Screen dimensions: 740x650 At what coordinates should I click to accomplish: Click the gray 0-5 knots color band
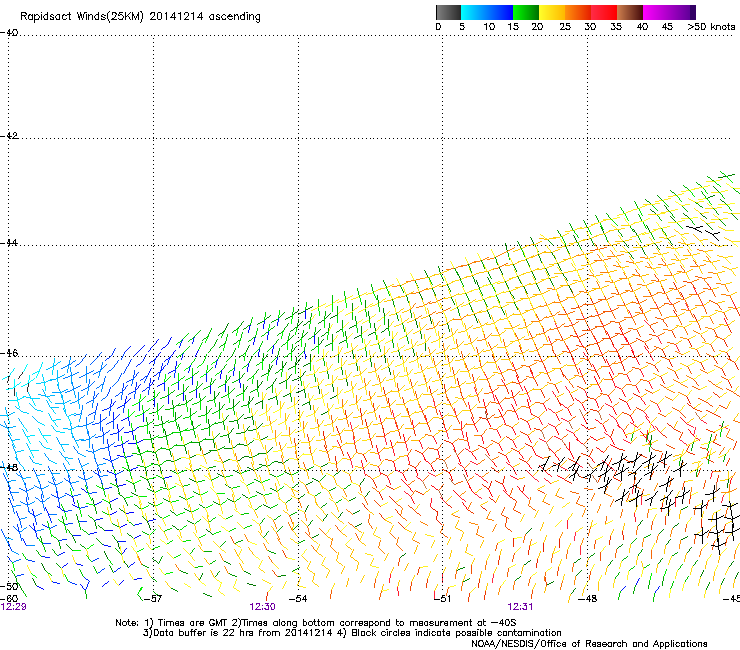pos(448,12)
